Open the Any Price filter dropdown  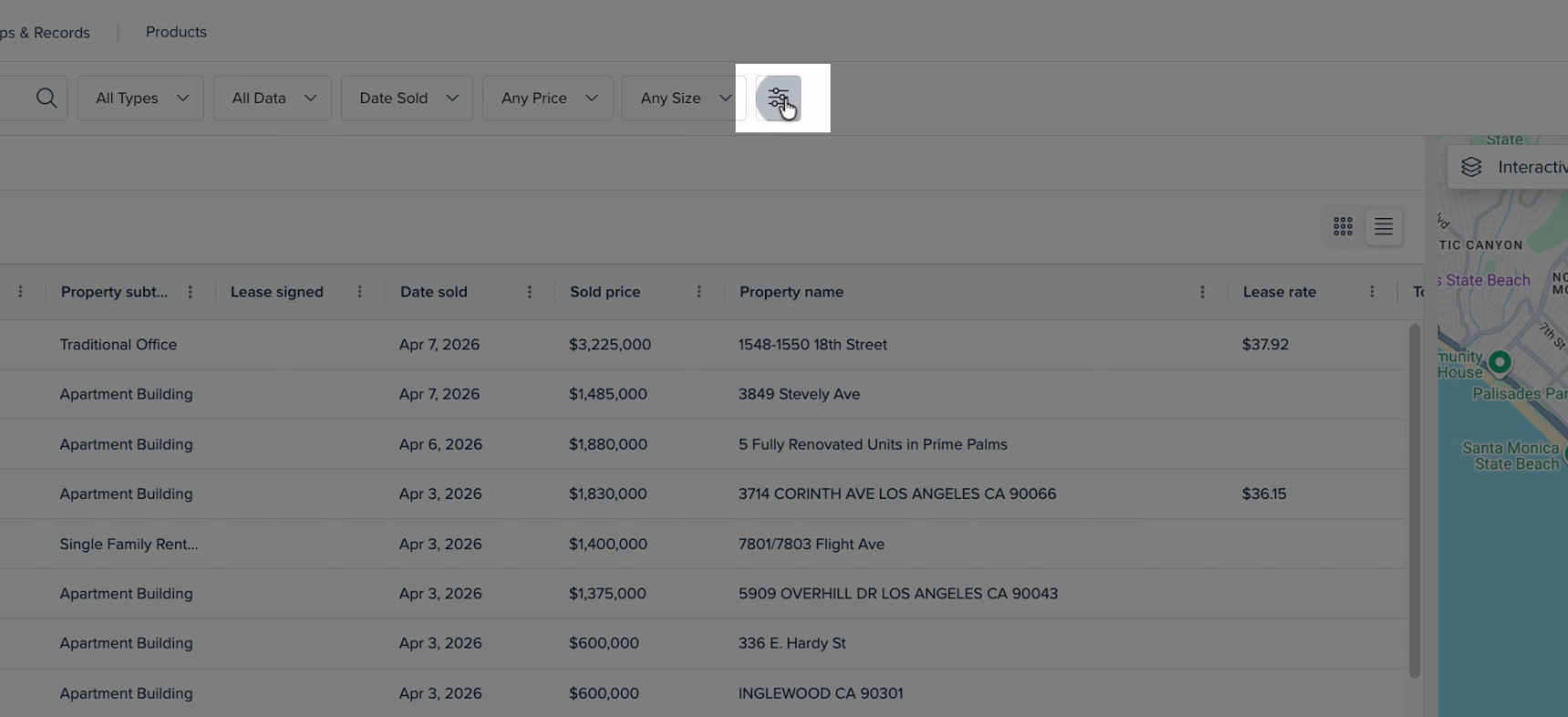click(x=547, y=99)
